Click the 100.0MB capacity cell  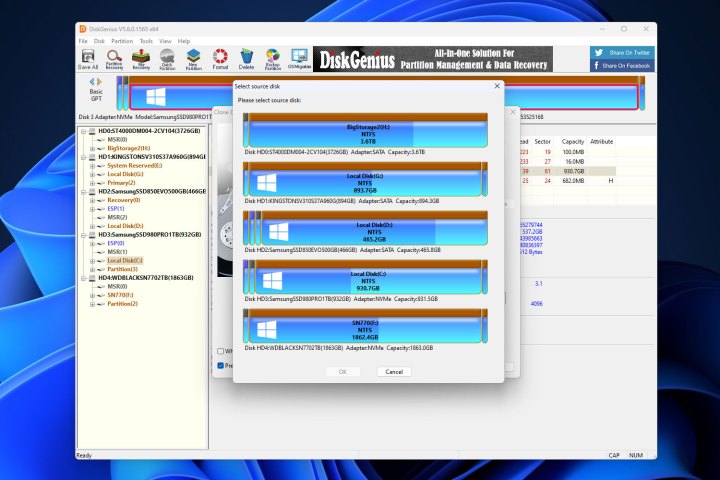(x=574, y=152)
